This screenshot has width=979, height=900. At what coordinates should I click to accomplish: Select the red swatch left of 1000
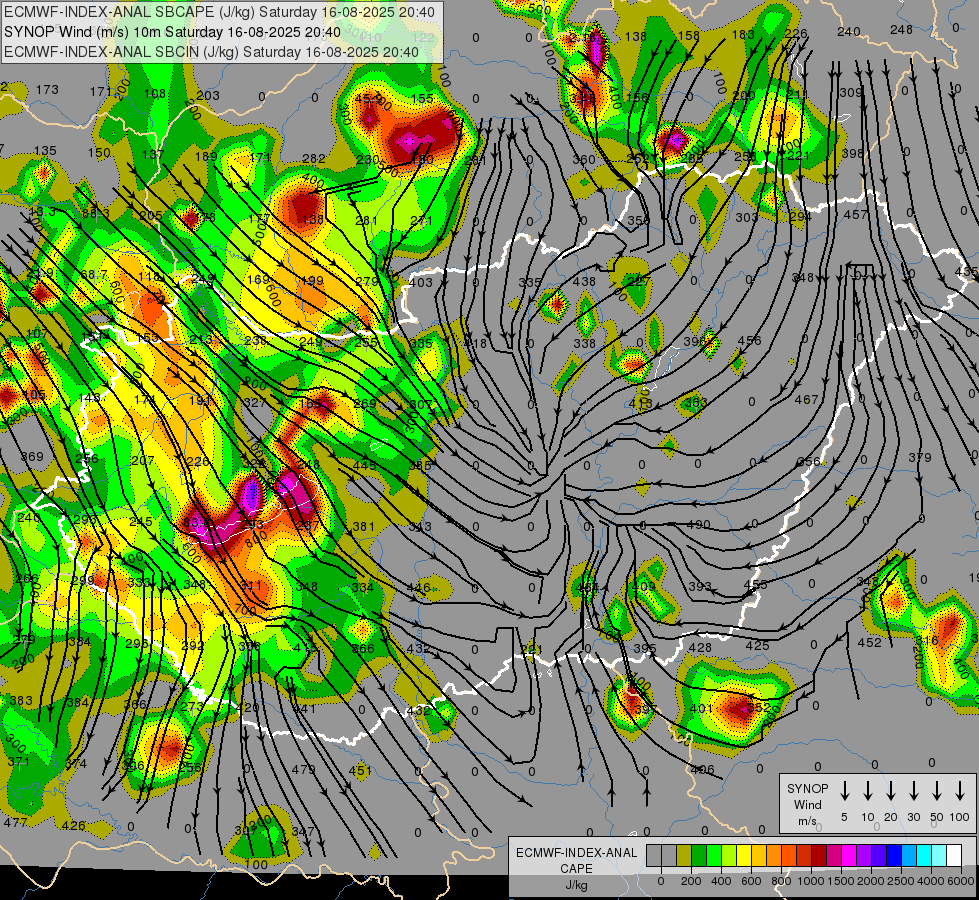pyautogui.click(x=804, y=855)
